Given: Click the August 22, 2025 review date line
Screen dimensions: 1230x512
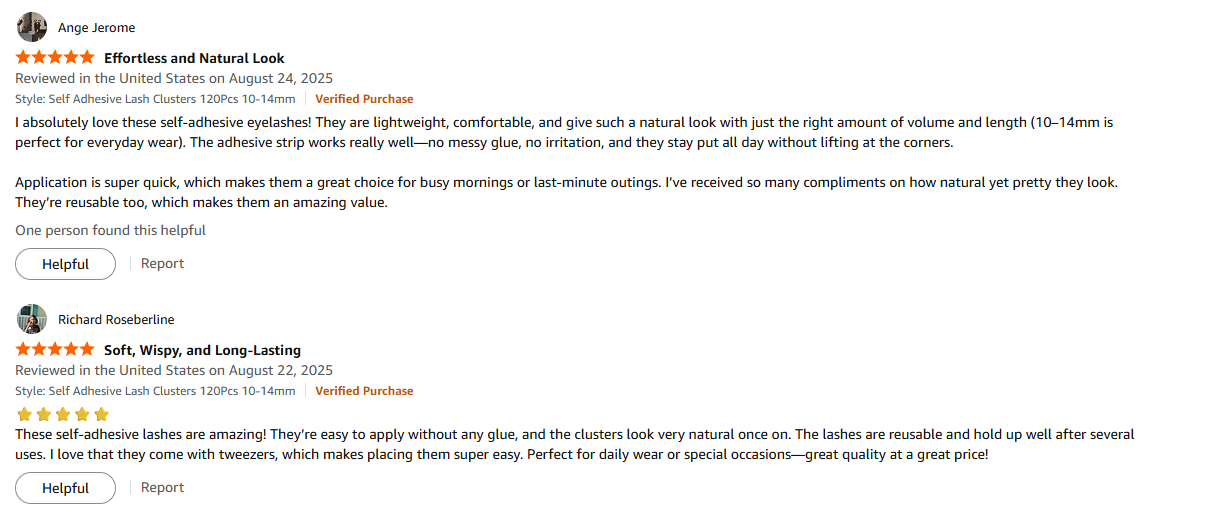Looking at the screenshot, I should (x=174, y=370).
